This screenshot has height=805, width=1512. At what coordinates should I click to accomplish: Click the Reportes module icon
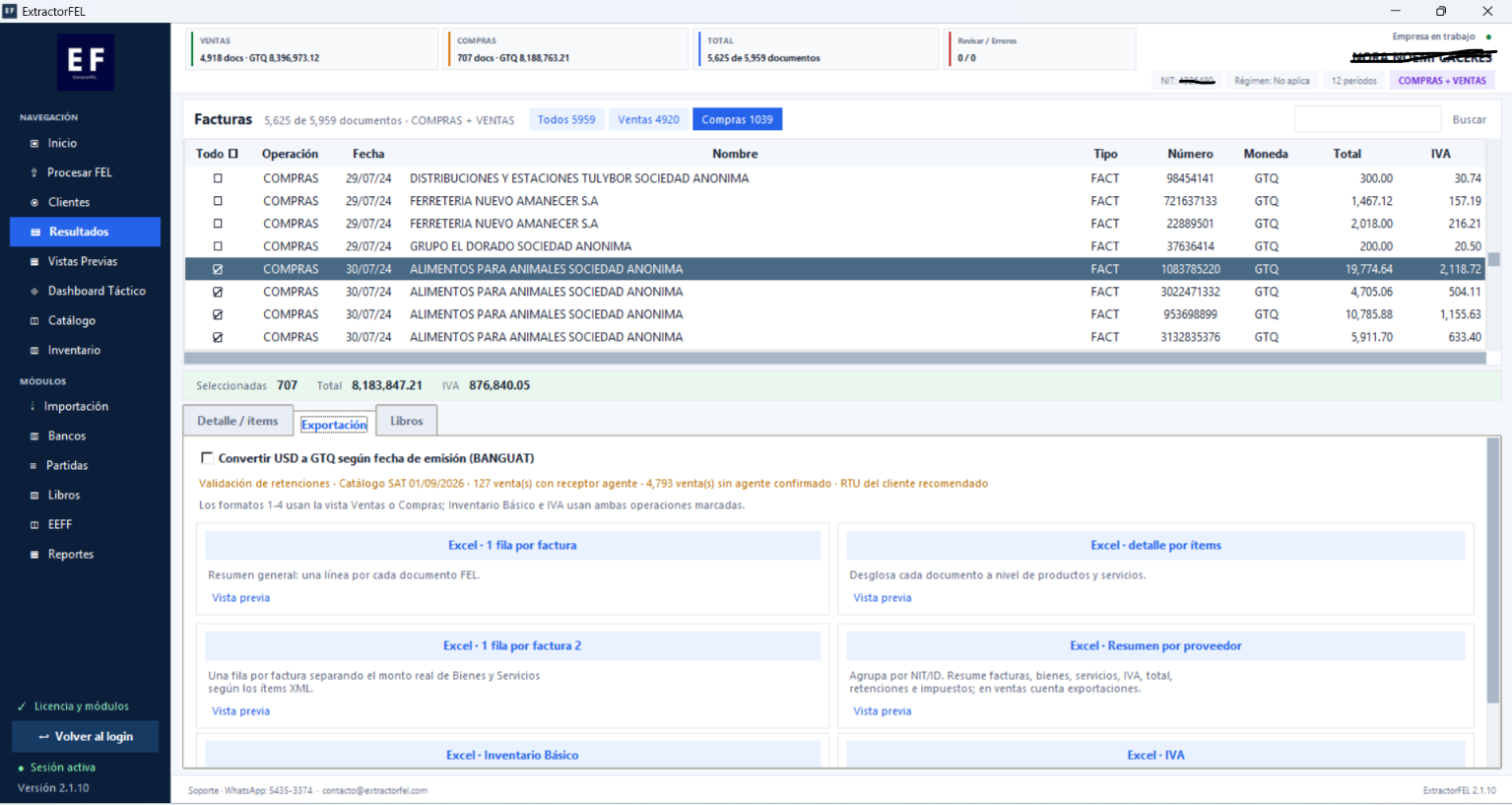coord(34,555)
